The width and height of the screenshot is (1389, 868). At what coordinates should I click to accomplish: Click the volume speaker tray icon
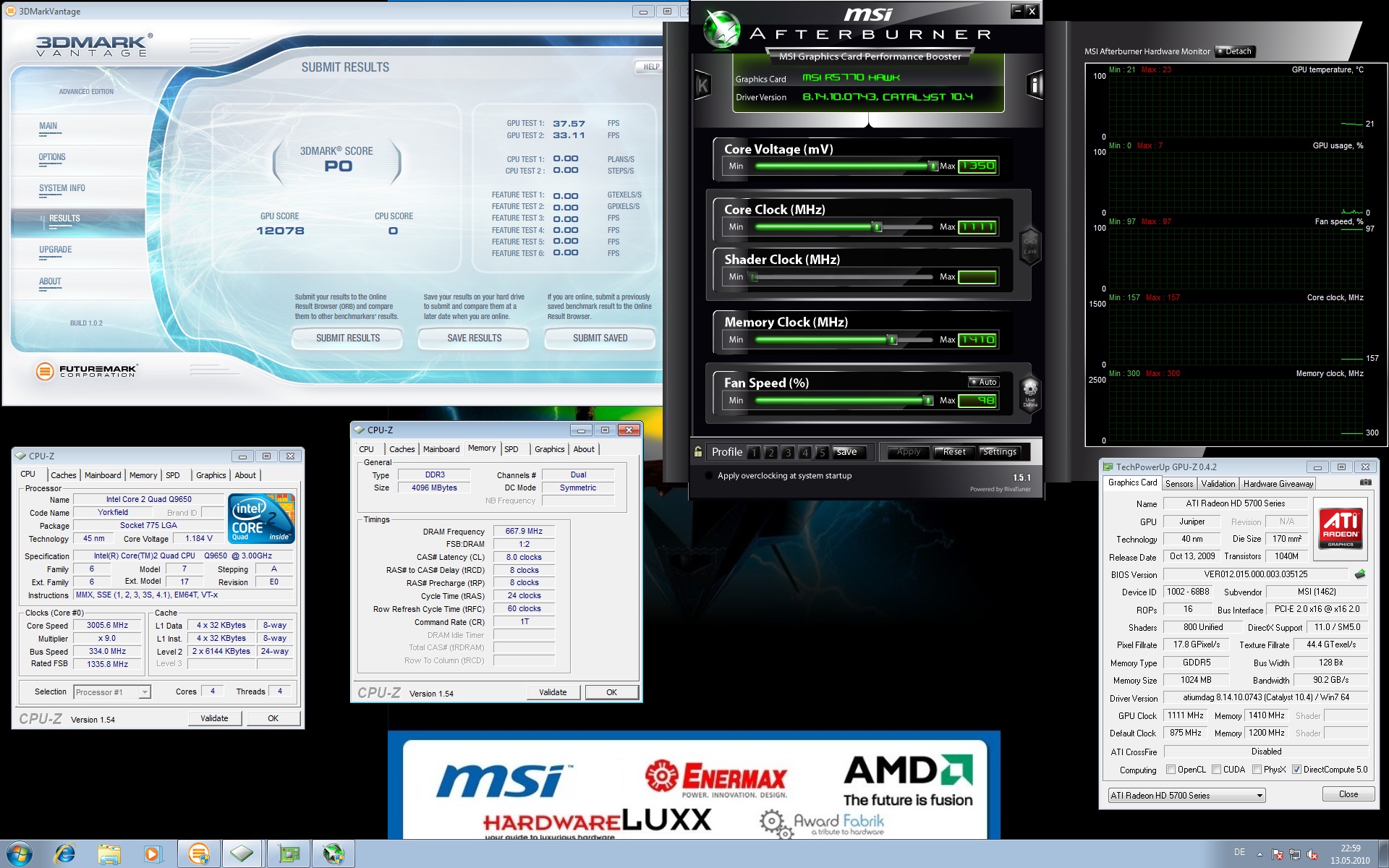[1312, 855]
